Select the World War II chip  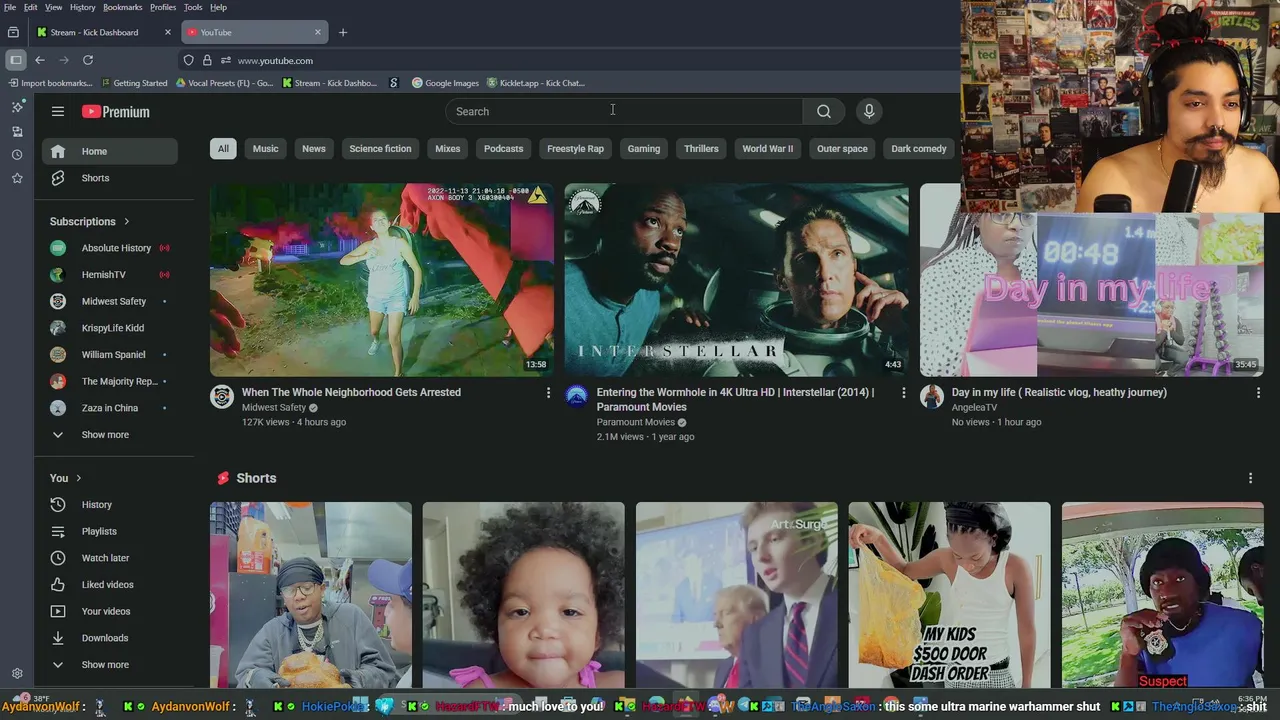click(x=767, y=149)
